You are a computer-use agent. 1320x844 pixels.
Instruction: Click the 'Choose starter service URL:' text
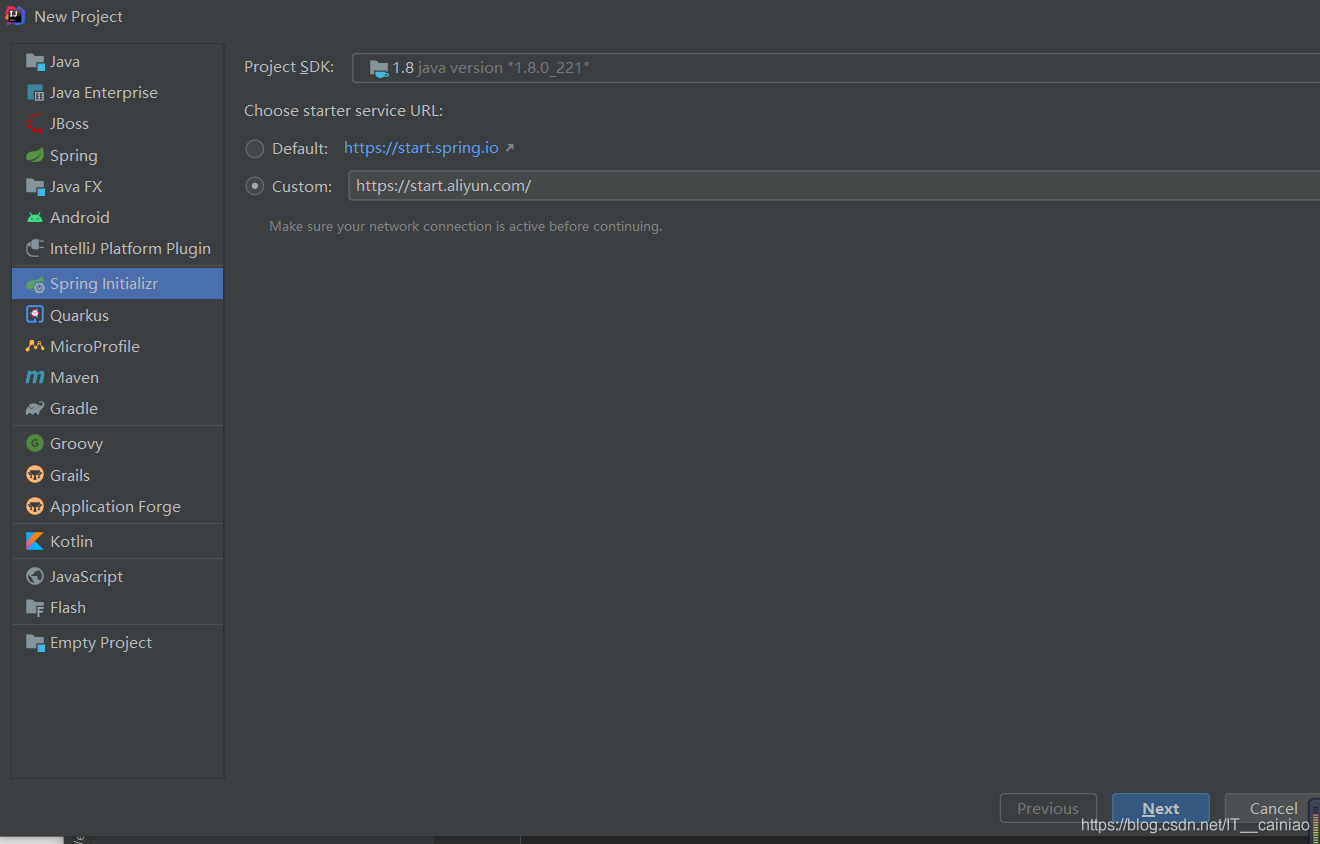point(343,111)
